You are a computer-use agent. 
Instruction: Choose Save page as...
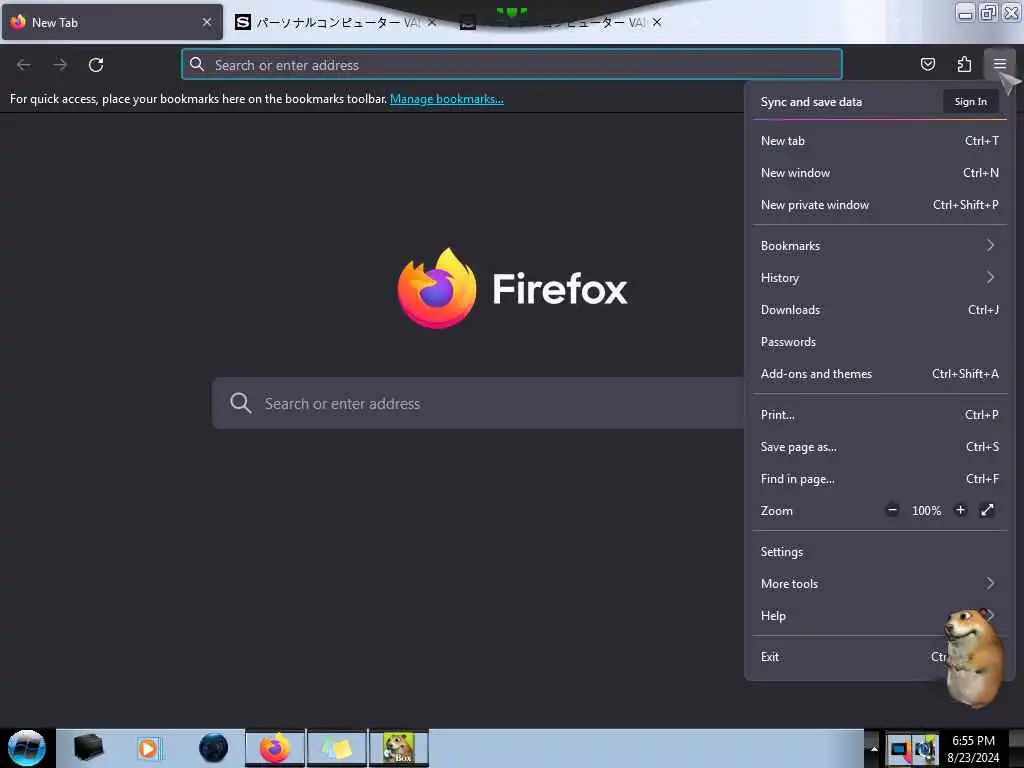pos(879,447)
